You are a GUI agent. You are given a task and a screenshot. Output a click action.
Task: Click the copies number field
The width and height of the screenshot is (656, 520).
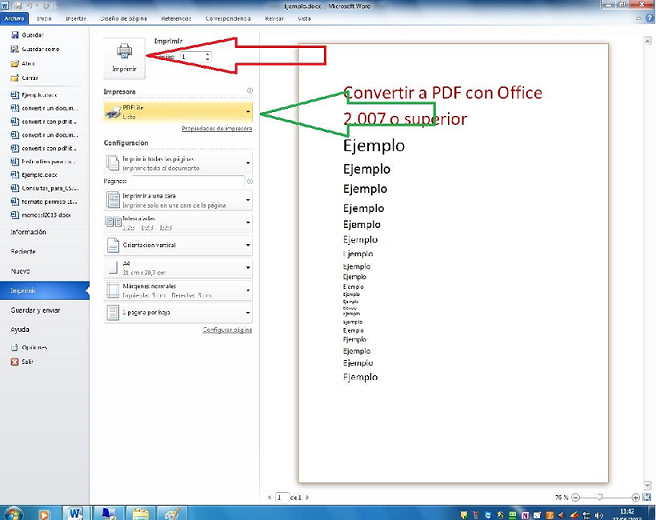[x=192, y=56]
